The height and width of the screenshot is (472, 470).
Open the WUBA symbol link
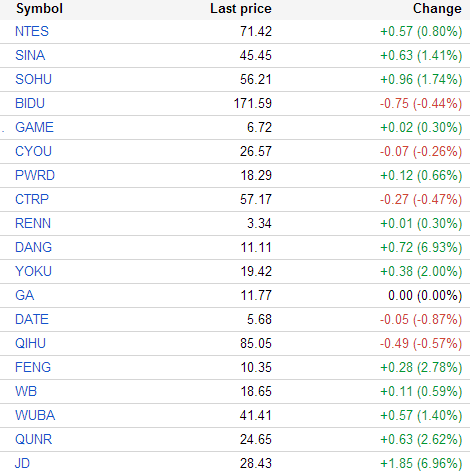point(35,415)
